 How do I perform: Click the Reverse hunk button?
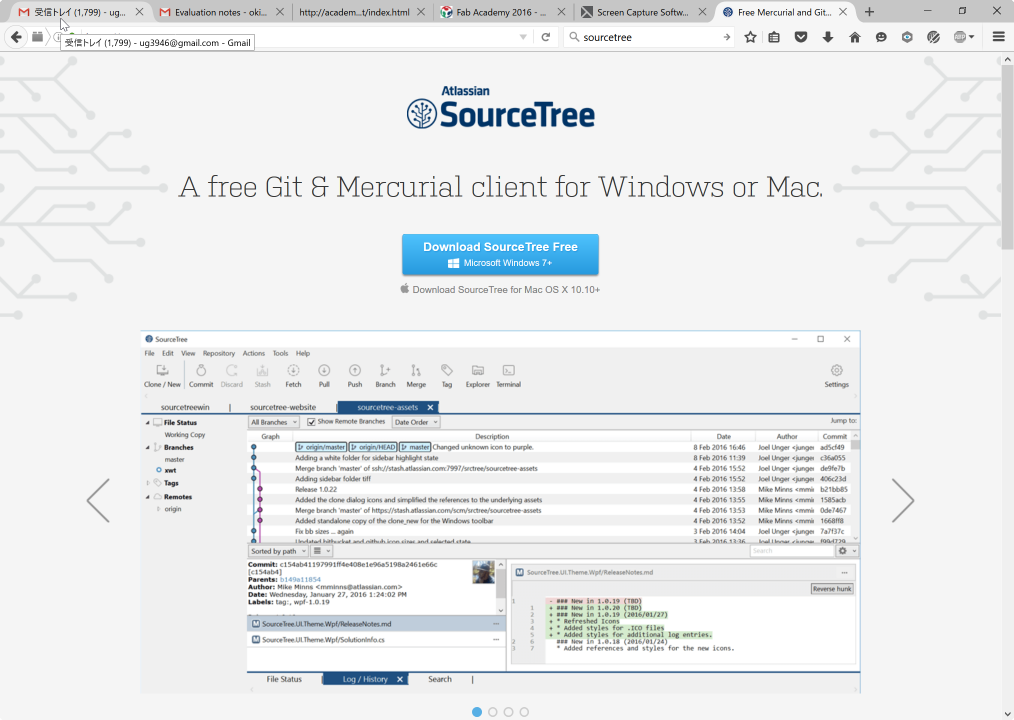pyautogui.click(x=832, y=589)
